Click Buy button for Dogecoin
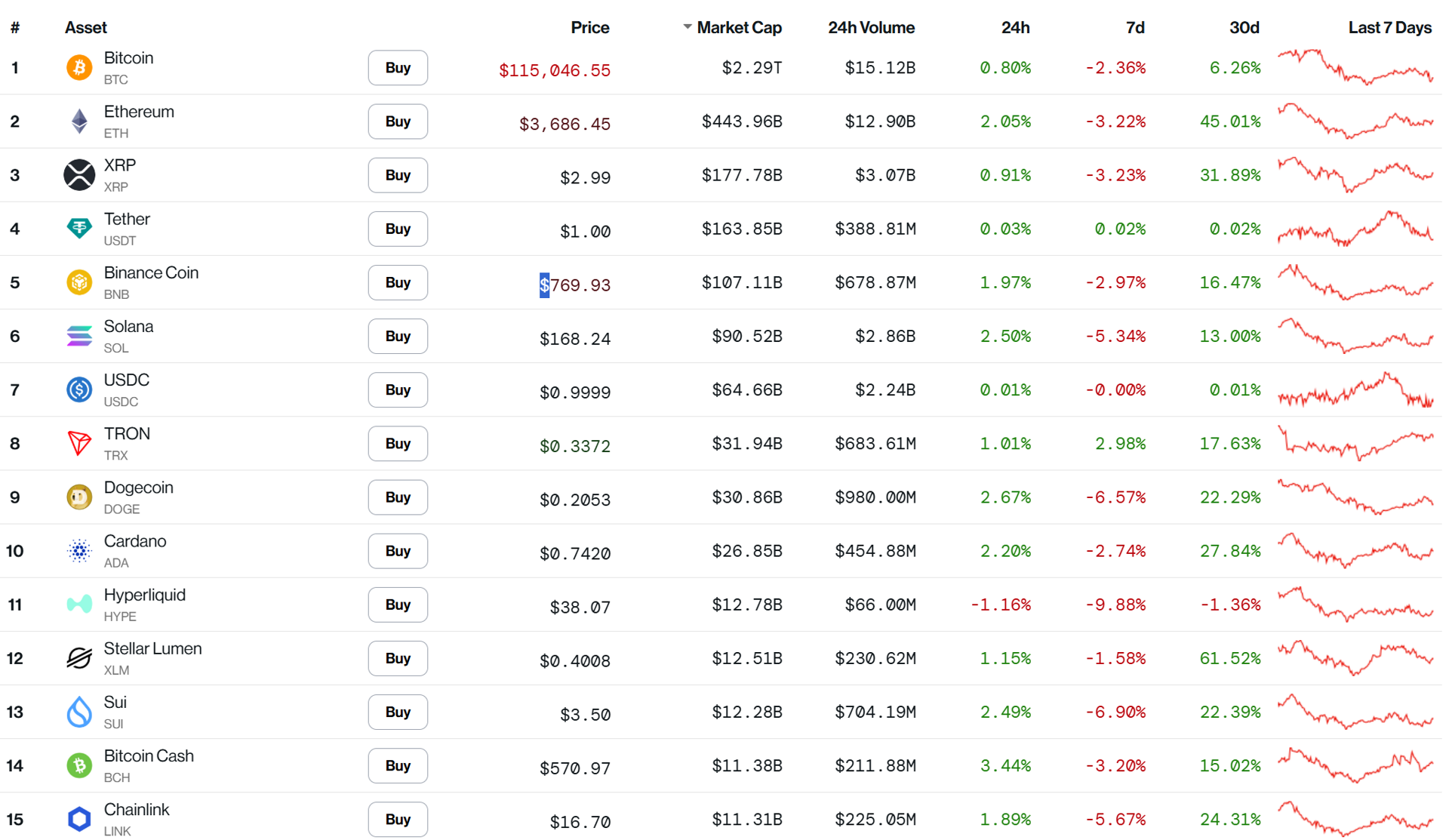Screen dimensions: 1449x840 [398, 497]
